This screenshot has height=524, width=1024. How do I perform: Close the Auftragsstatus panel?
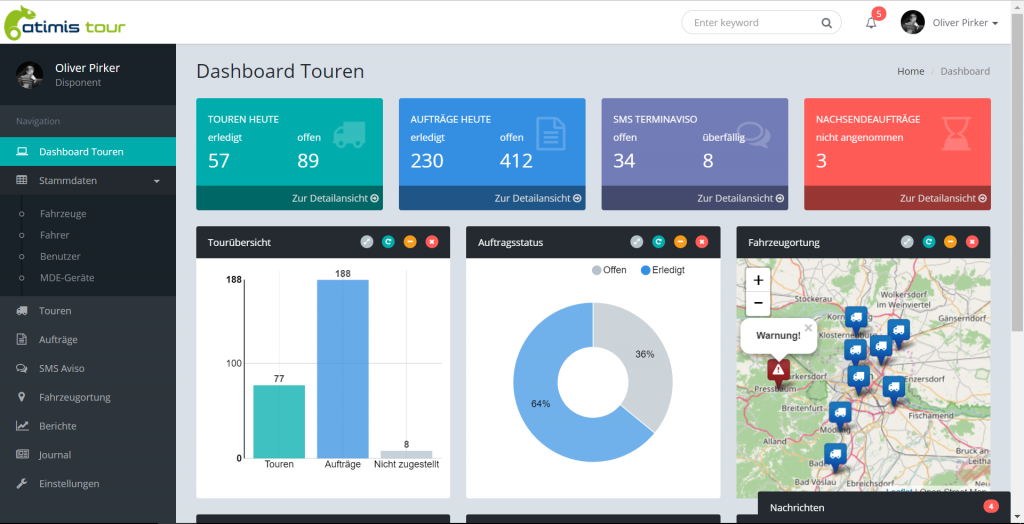click(702, 242)
